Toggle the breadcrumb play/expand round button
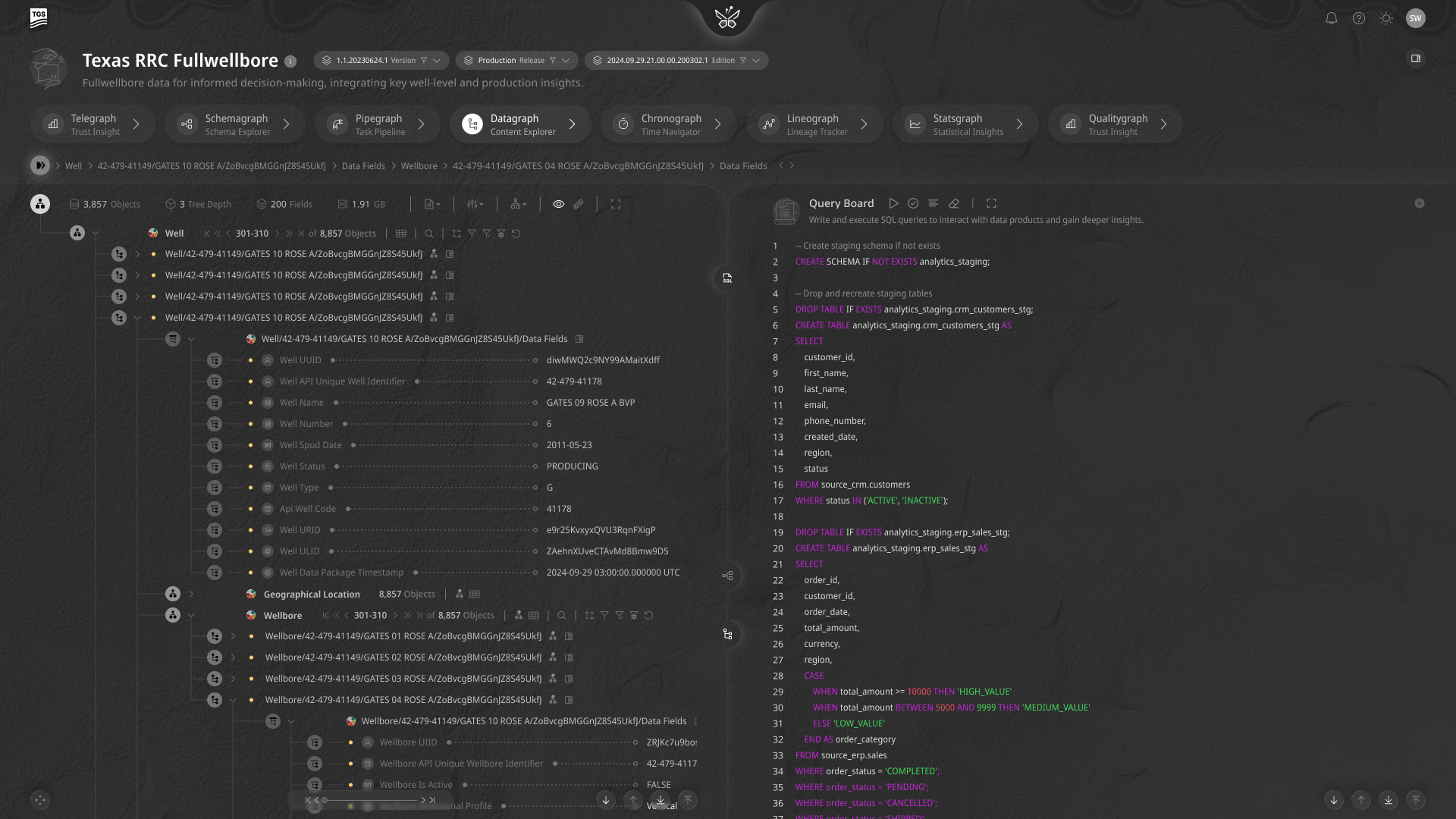The image size is (1456, 819). click(40, 165)
